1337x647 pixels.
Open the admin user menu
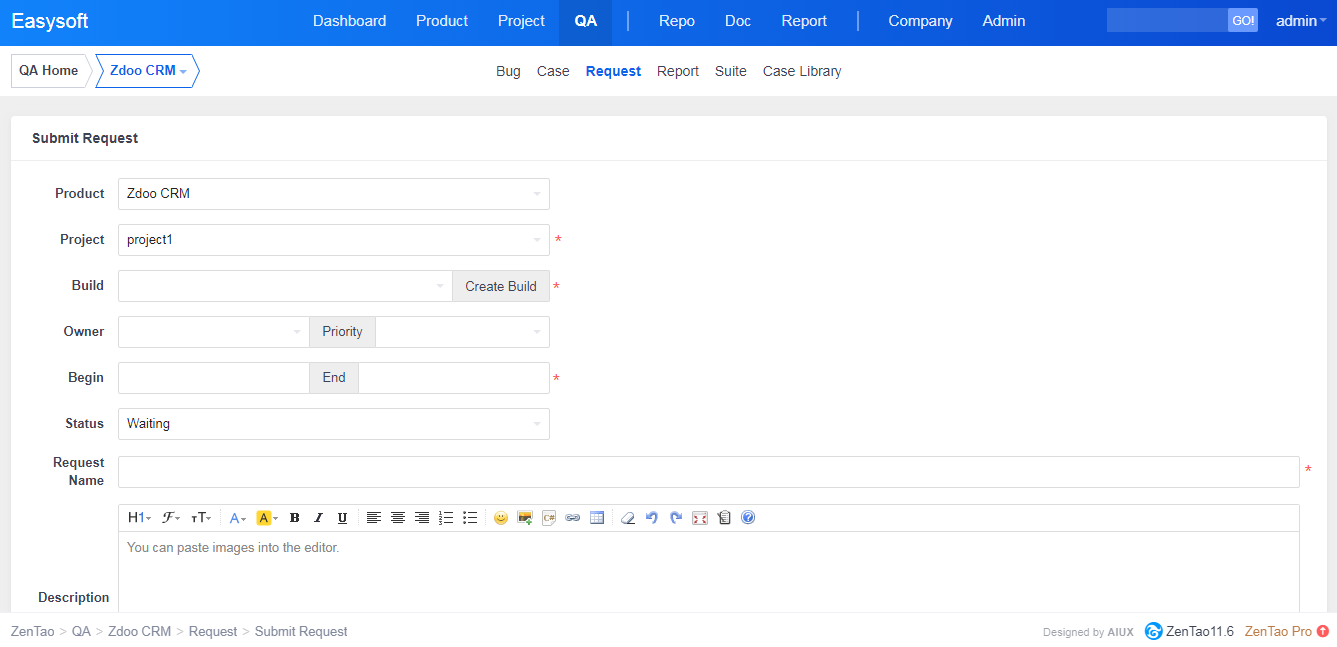(1301, 21)
